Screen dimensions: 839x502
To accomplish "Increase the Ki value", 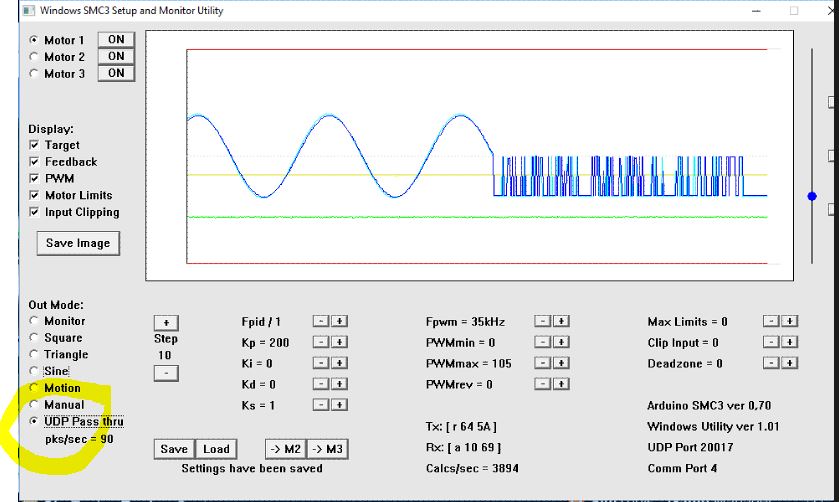I will (x=339, y=363).
